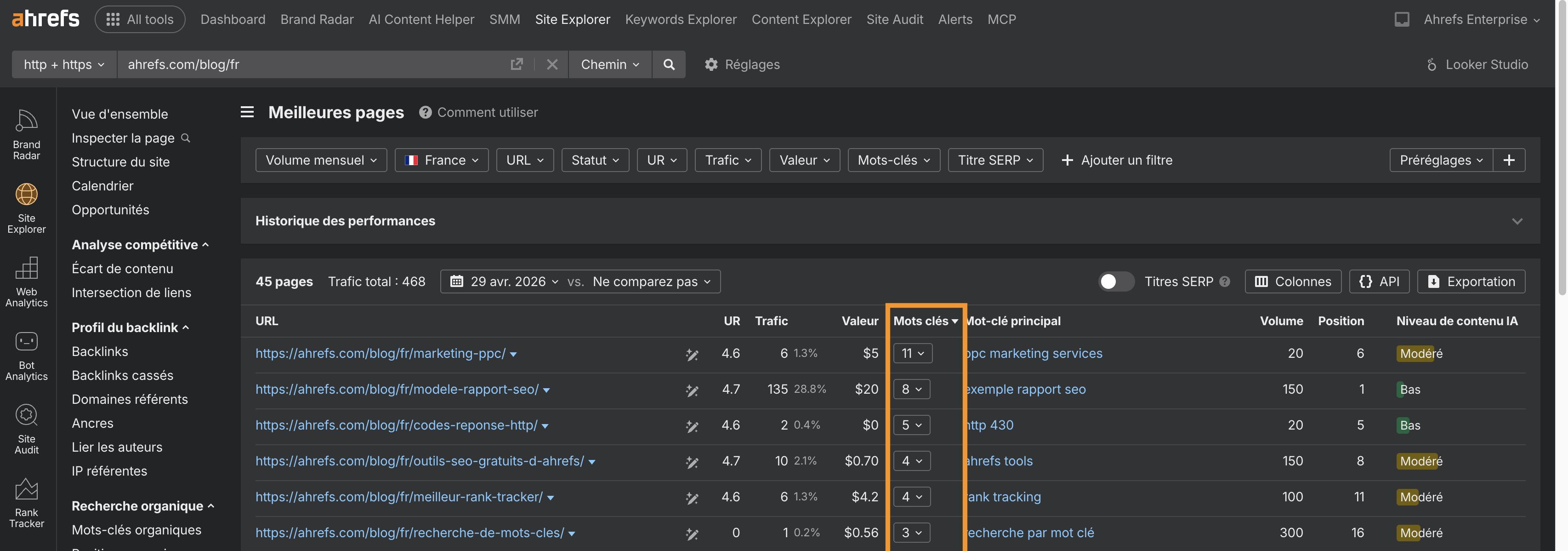Open Backlinks cassés in the side menu
Screen dimensions: 1568x551
[122, 375]
